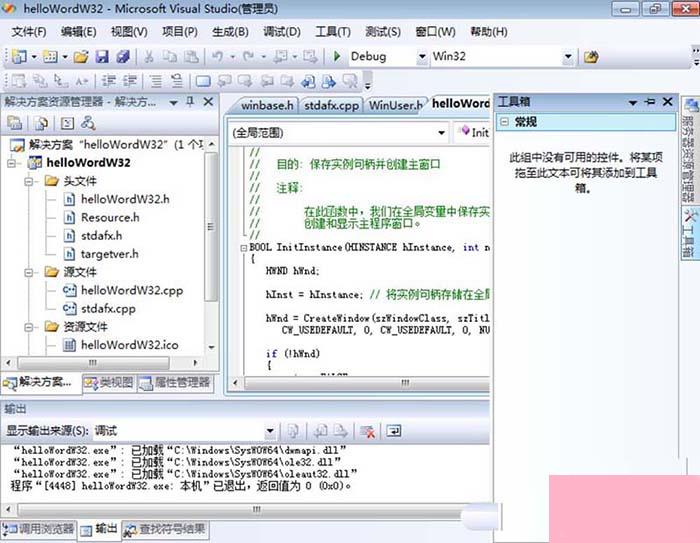700x543 pixels.
Task: Open the Debug configuration dropdown
Action: tap(422, 57)
